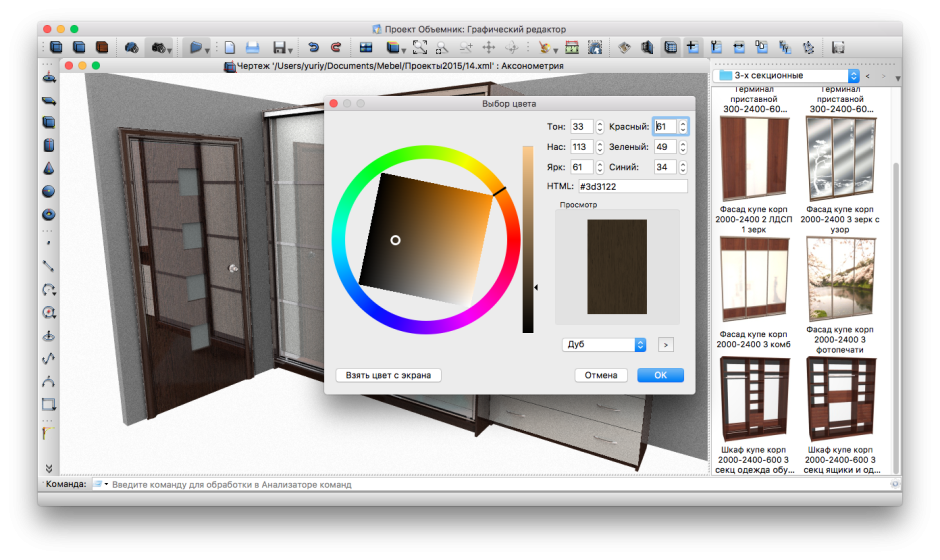Select the cone primitive tool
The image size is (940, 560).
pos(48,168)
